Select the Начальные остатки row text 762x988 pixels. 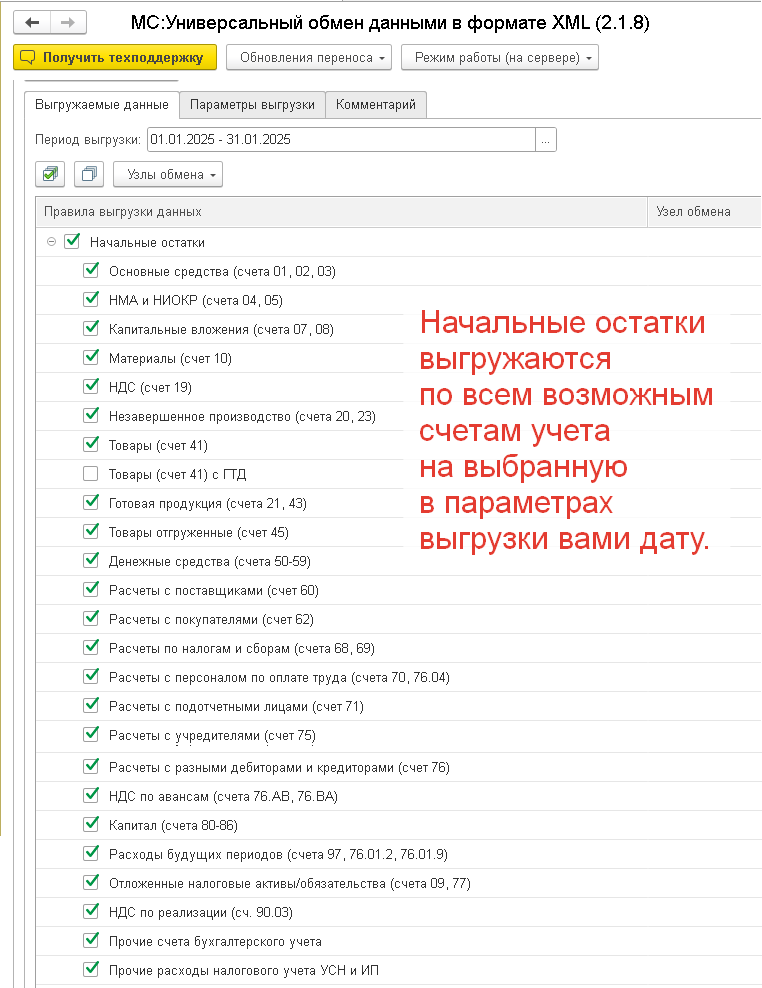(x=147, y=243)
